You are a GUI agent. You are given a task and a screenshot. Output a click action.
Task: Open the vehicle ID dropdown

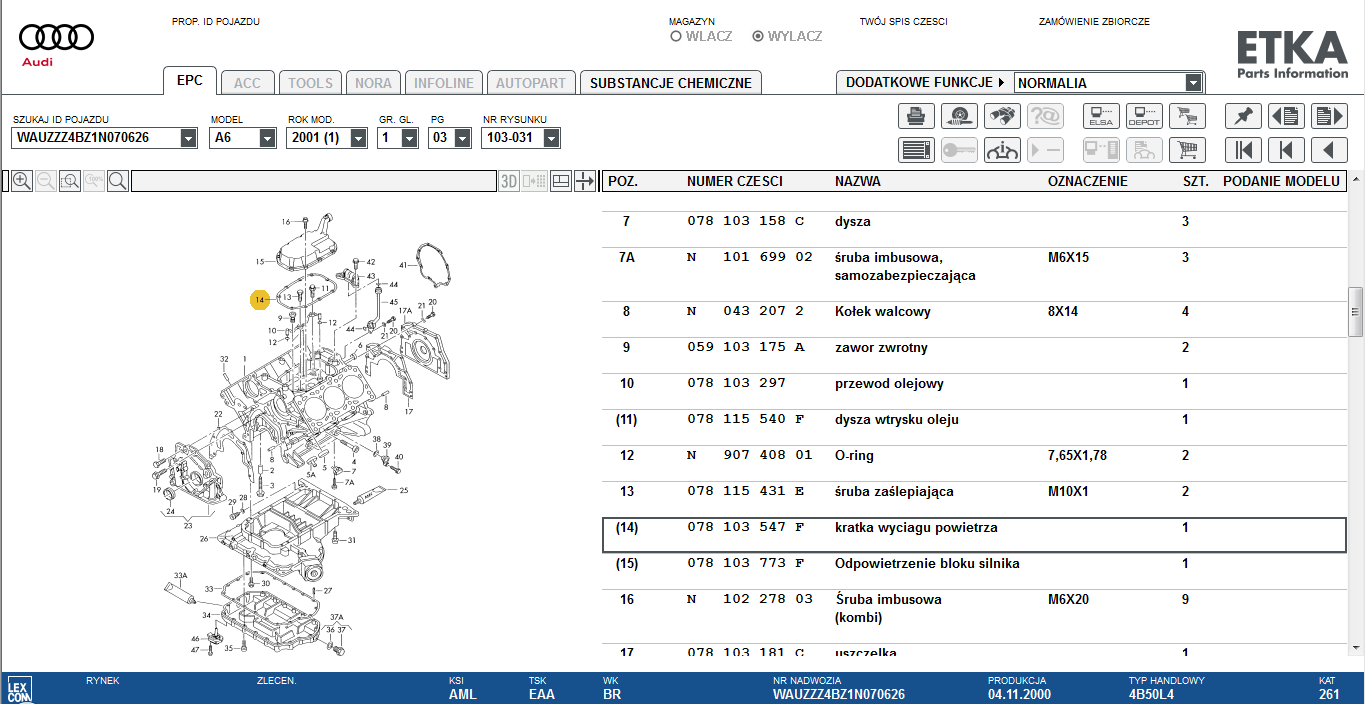point(189,138)
